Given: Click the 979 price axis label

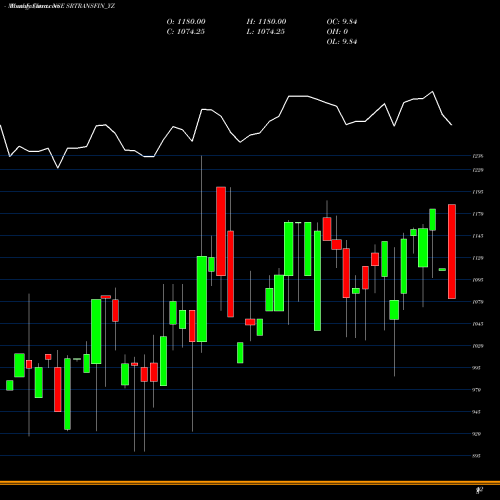Looking at the screenshot, I should tap(477, 390).
